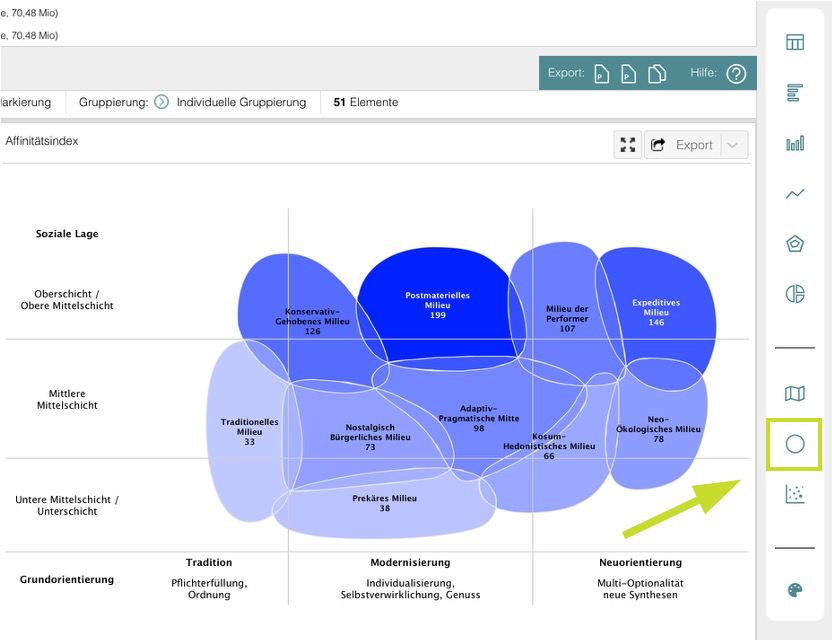Click the stacked documents export icon
The height and width of the screenshot is (640, 832).
(x=657, y=74)
